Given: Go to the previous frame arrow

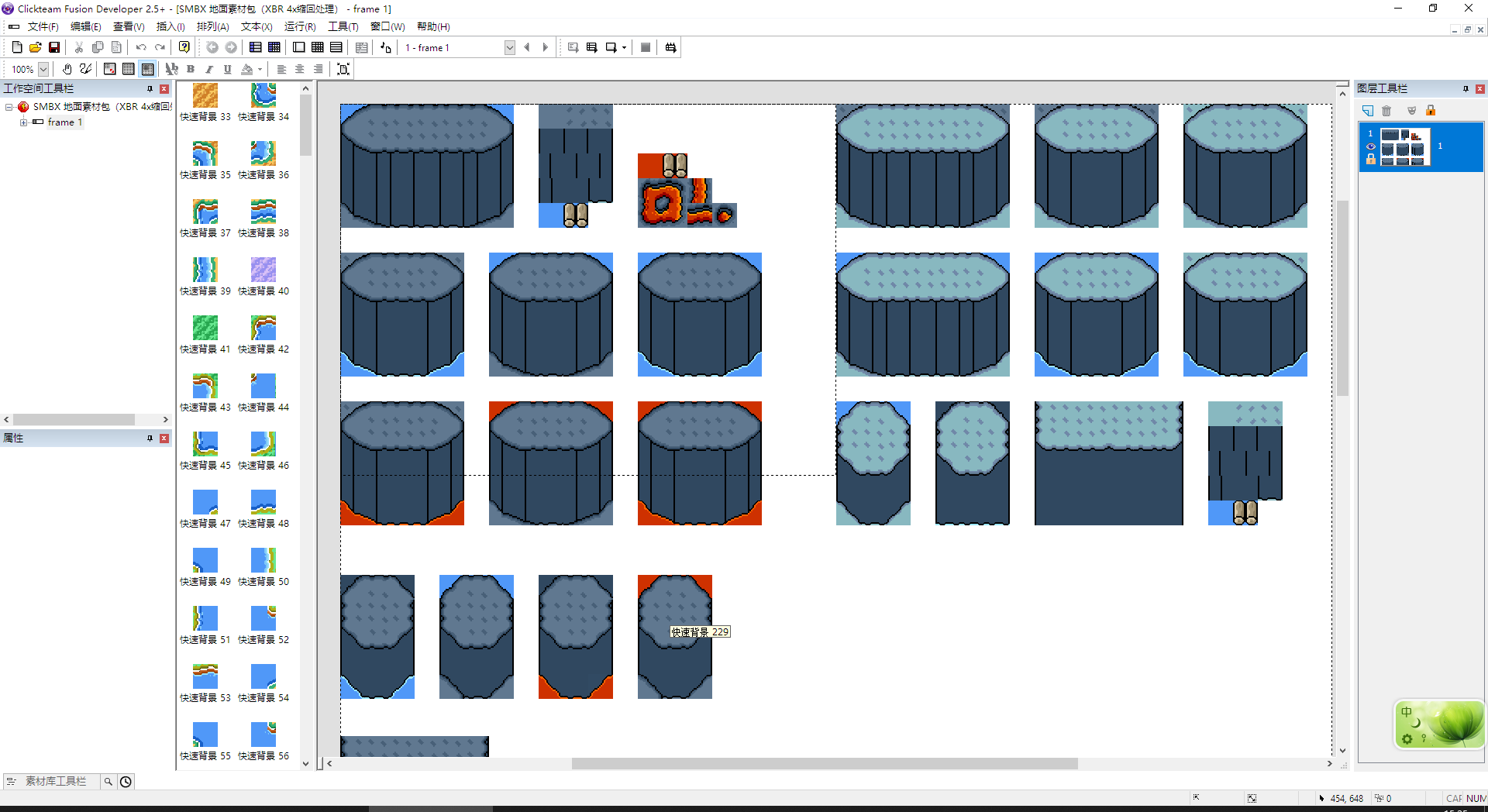Looking at the screenshot, I should pyautogui.click(x=527, y=47).
